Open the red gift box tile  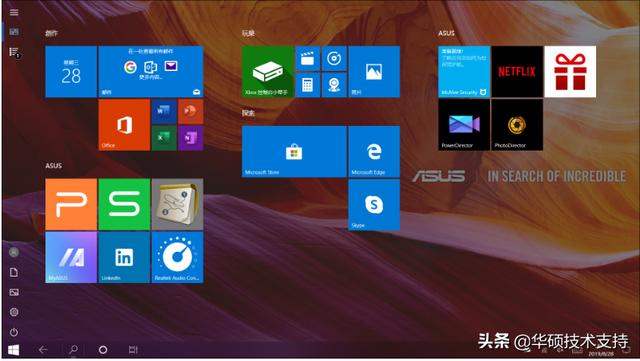pyautogui.click(x=570, y=71)
